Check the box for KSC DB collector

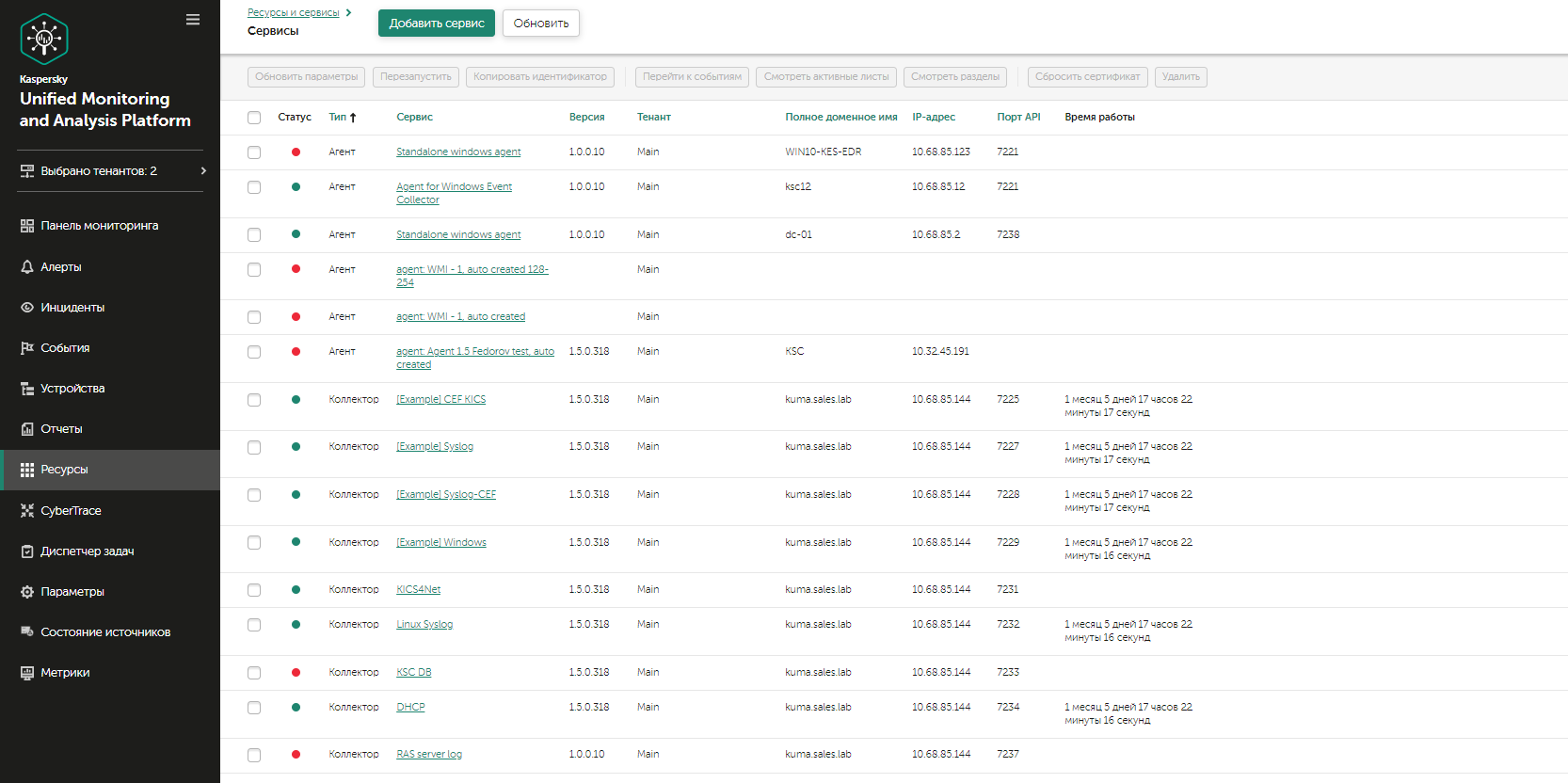(x=254, y=673)
